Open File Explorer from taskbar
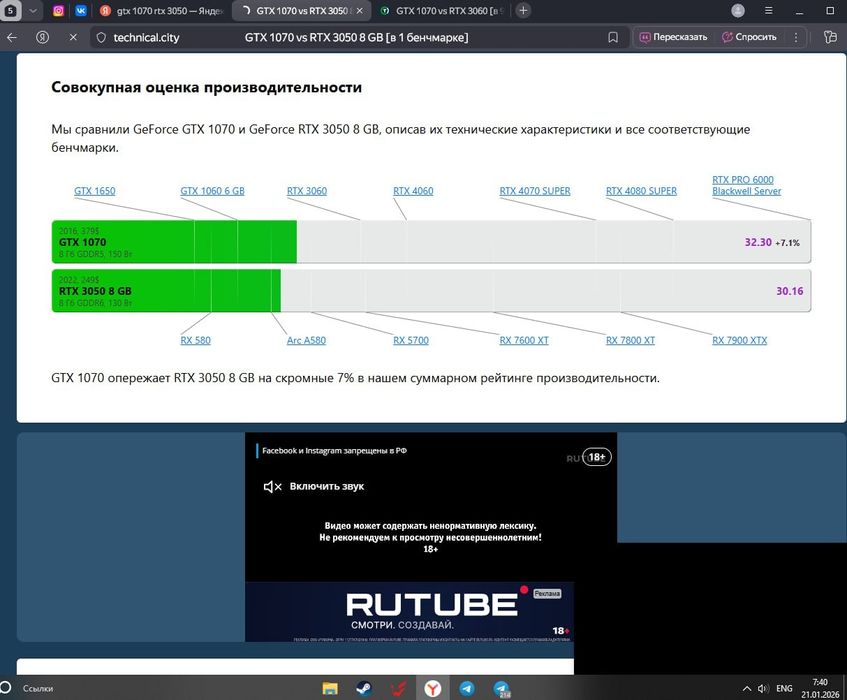This screenshot has height=700, width=847. 330,688
